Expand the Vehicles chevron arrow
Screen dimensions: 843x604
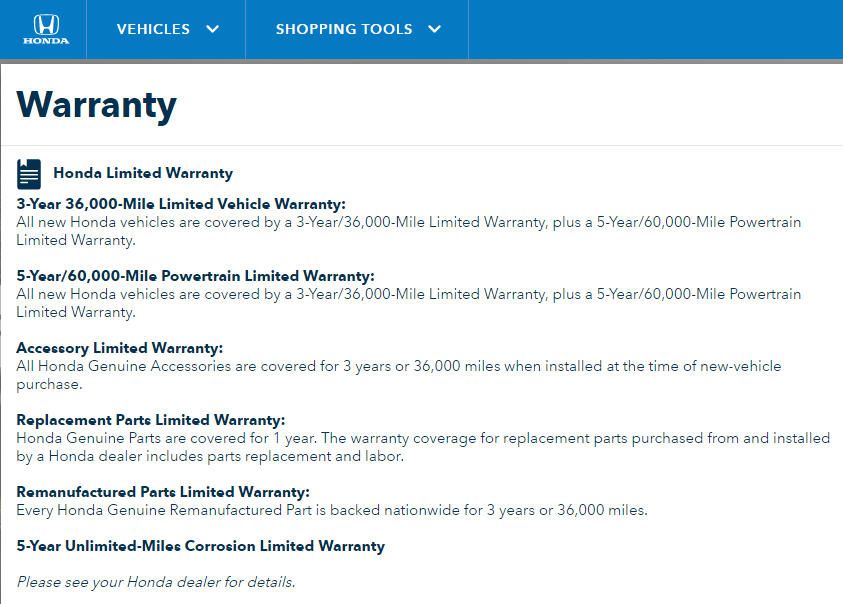(213, 29)
